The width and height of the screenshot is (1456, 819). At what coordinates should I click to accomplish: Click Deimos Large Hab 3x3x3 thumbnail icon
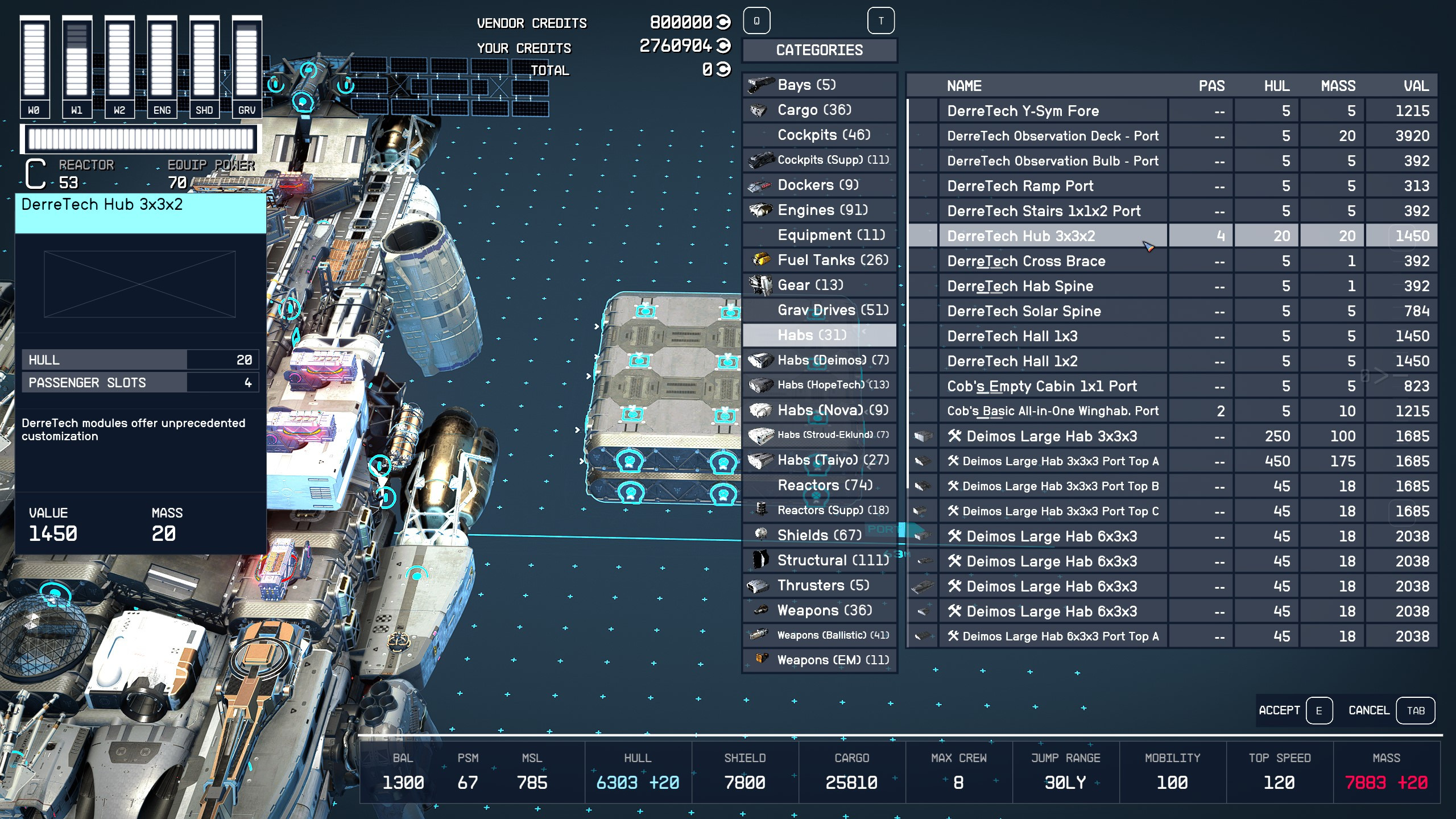coord(923,436)
